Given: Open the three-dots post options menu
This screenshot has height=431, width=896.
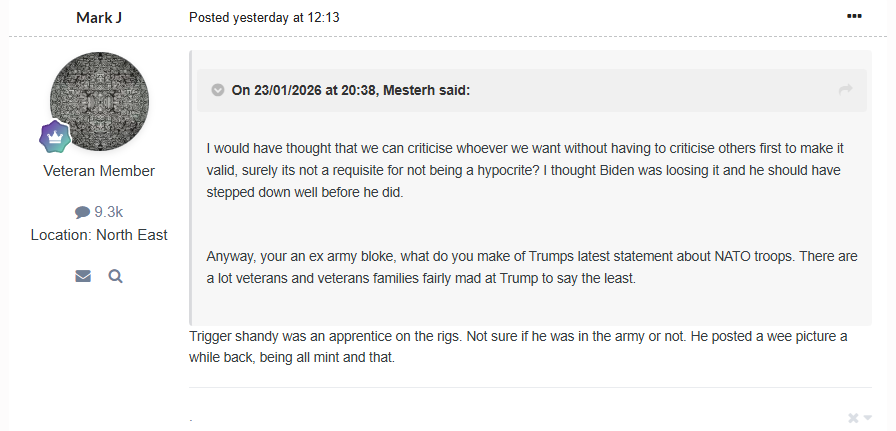Looking at the screenshot, I should point(854,16).
